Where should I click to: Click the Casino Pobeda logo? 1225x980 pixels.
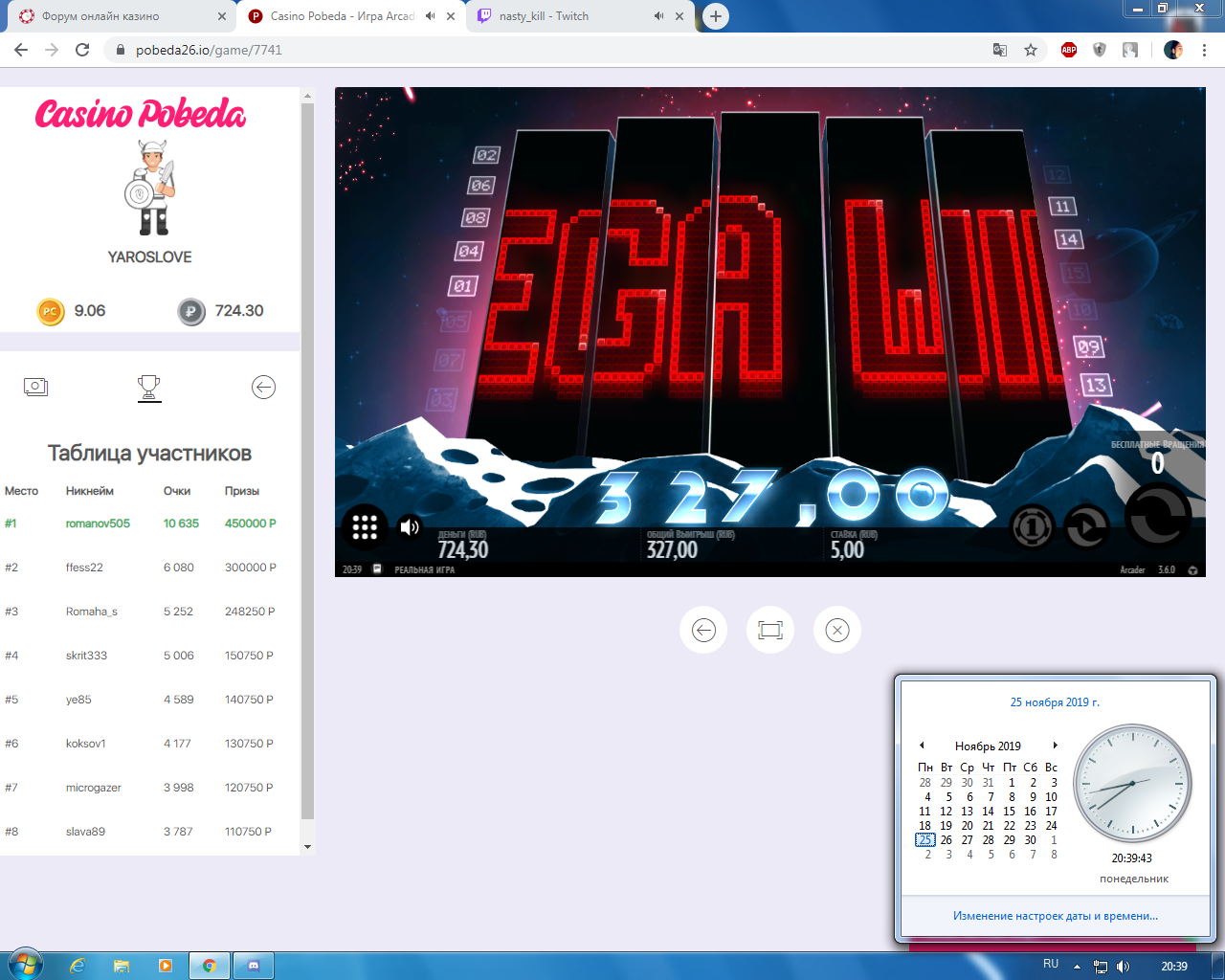(x=141, y=114)
